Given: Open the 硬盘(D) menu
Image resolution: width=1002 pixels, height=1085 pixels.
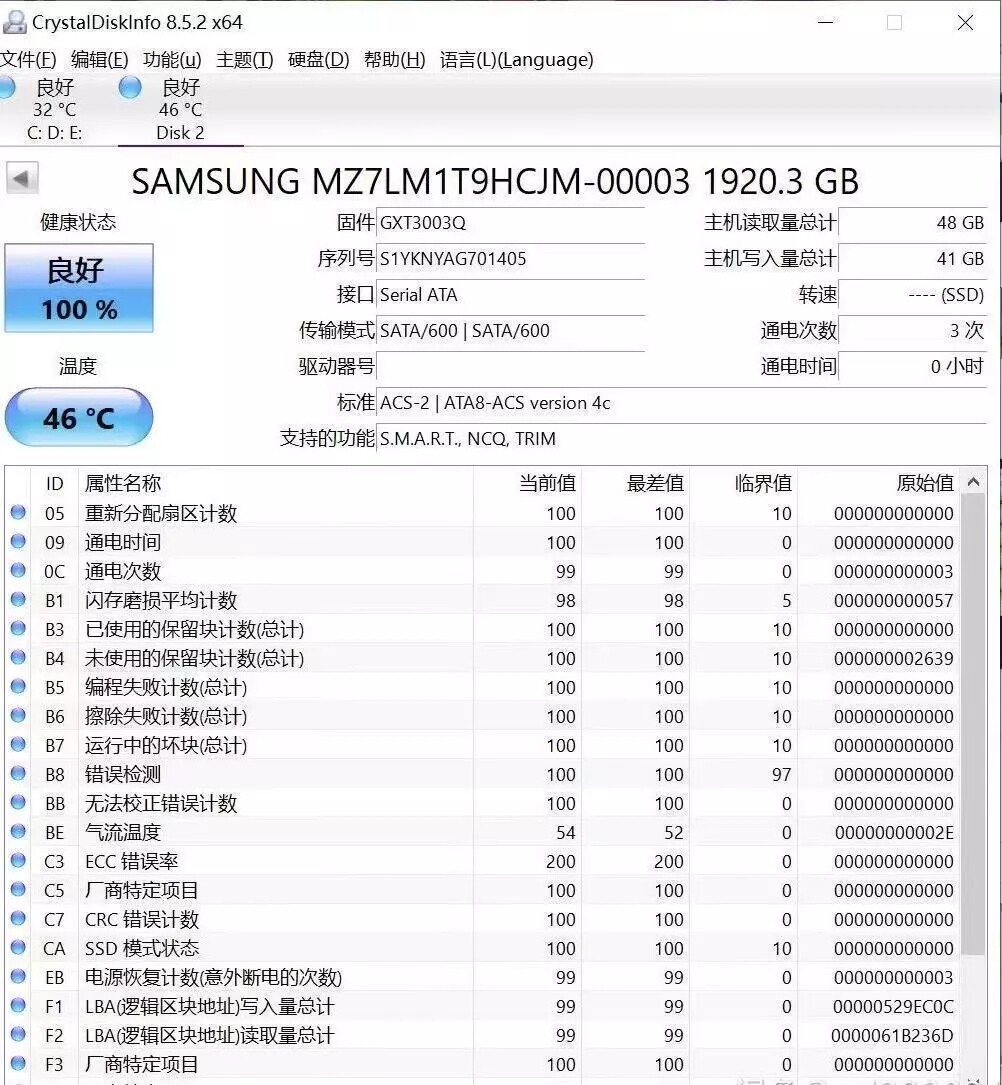Looking at the screenshot, I should (318, 60).
